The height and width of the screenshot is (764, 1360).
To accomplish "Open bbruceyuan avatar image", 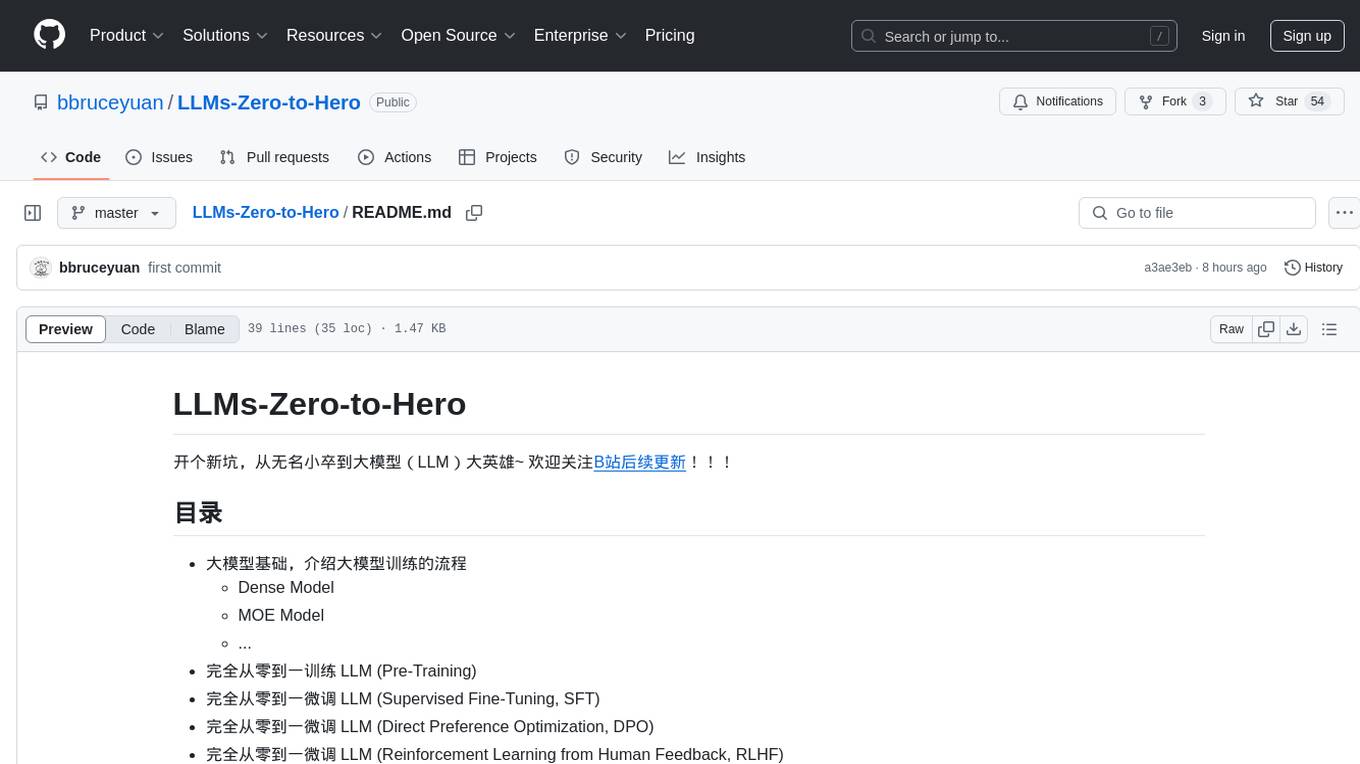I will 41,268.
